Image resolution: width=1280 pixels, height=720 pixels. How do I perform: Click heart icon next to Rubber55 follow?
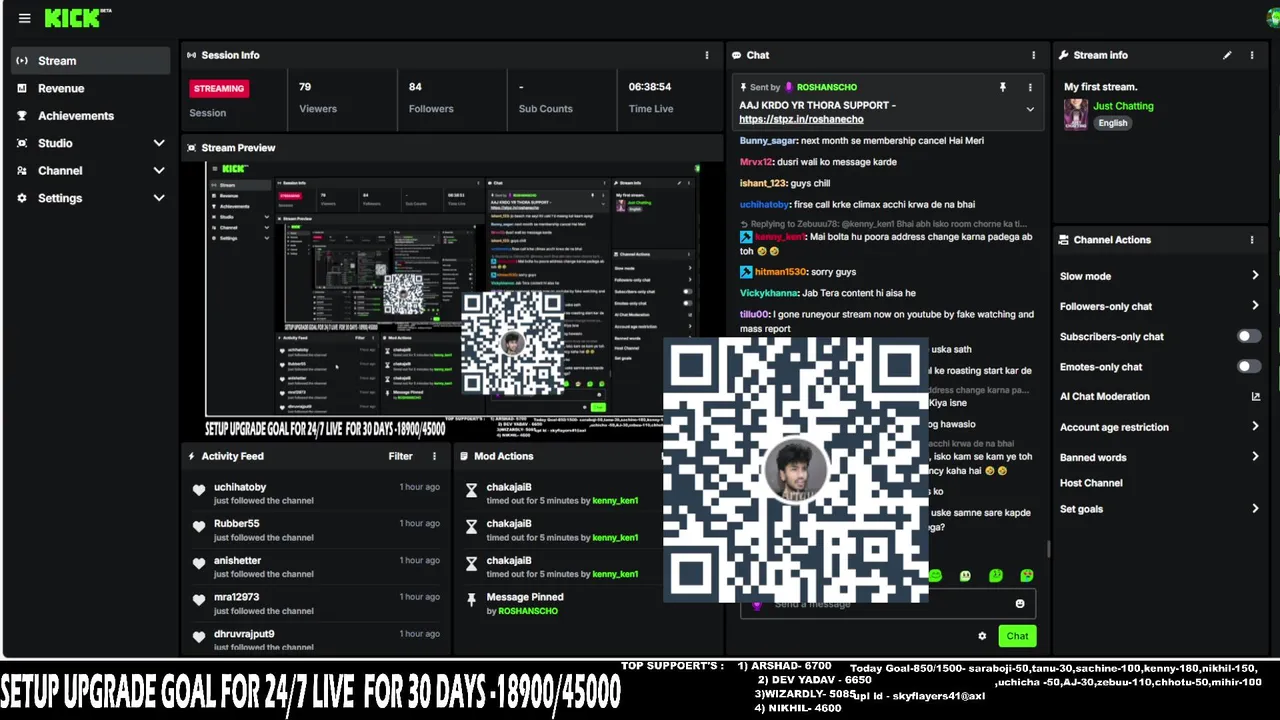click(199, 526)
